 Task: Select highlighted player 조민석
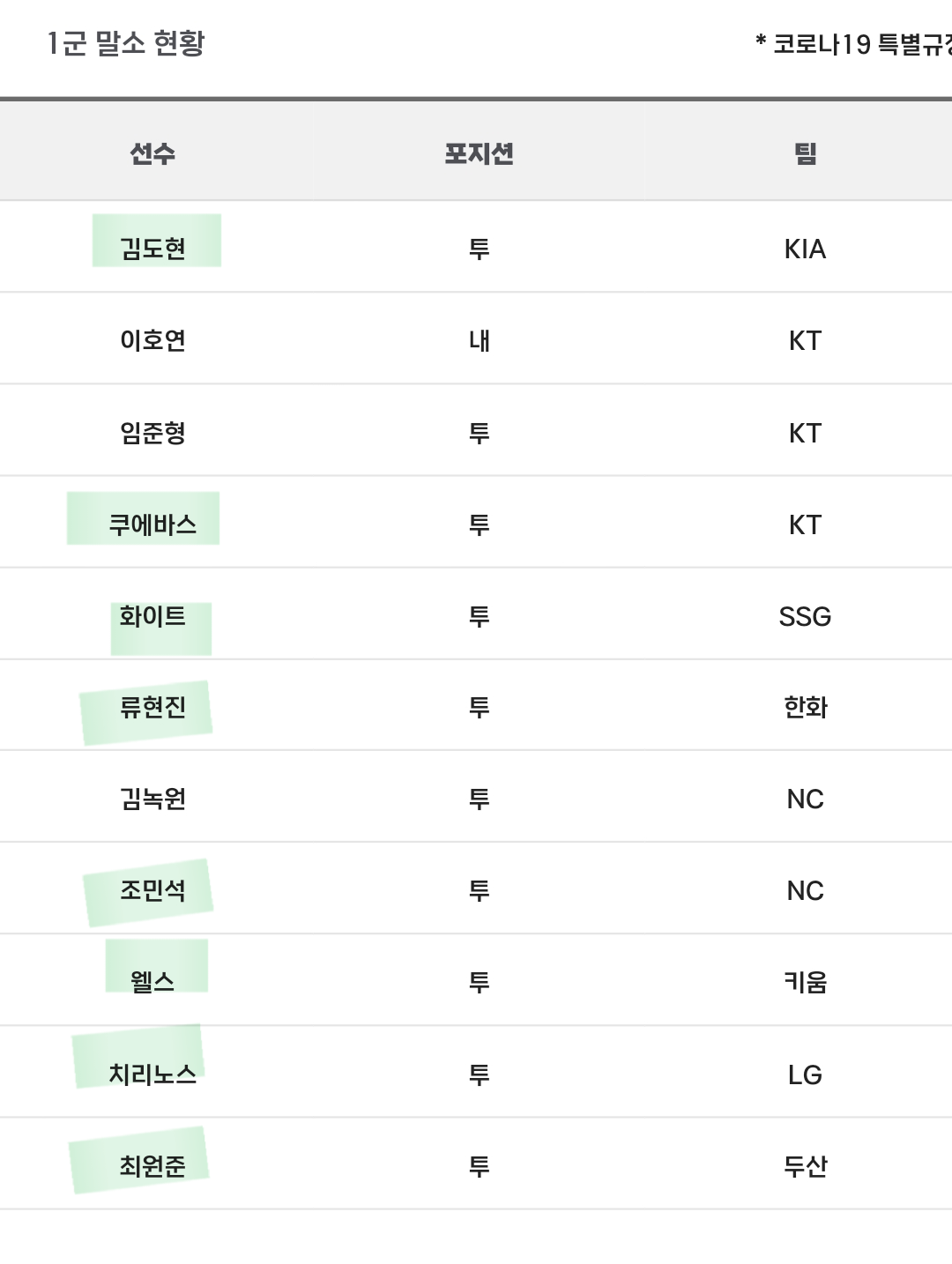tap(152, 890)
